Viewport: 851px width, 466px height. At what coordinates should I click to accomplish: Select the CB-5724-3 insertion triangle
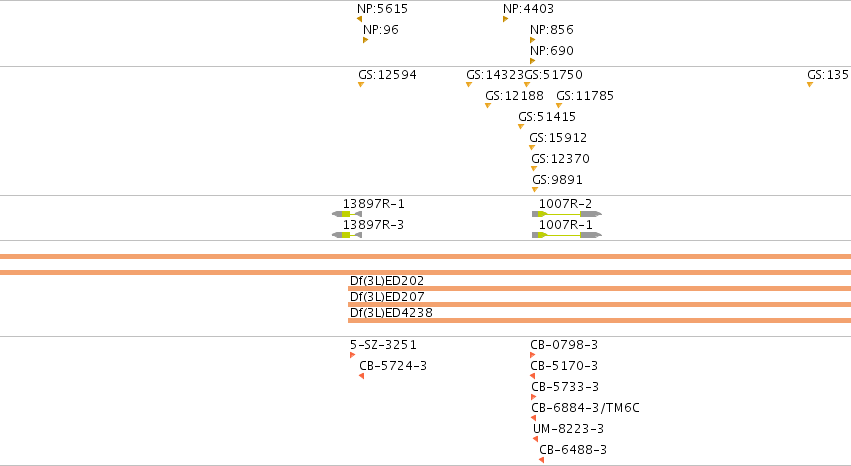(x=361, y=376)
